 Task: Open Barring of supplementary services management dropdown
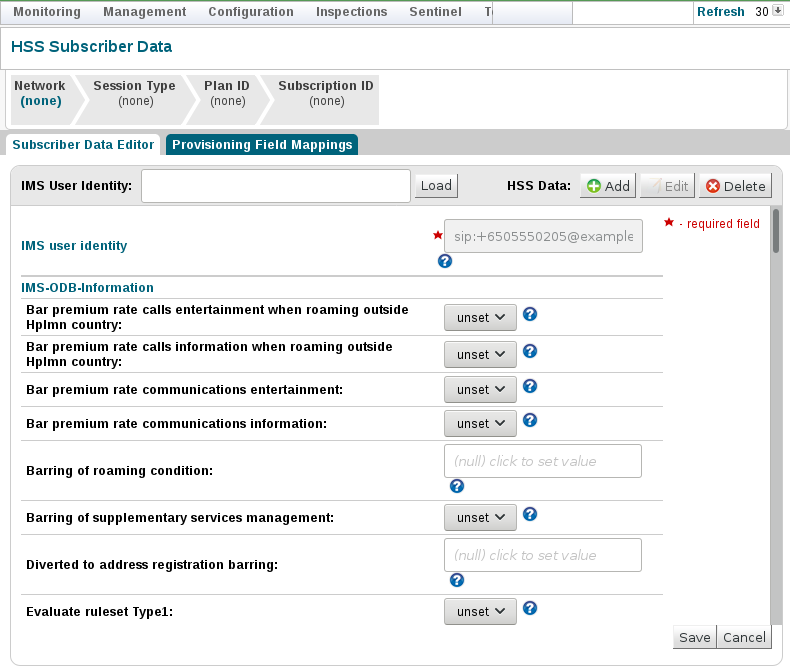pos(480,517)
